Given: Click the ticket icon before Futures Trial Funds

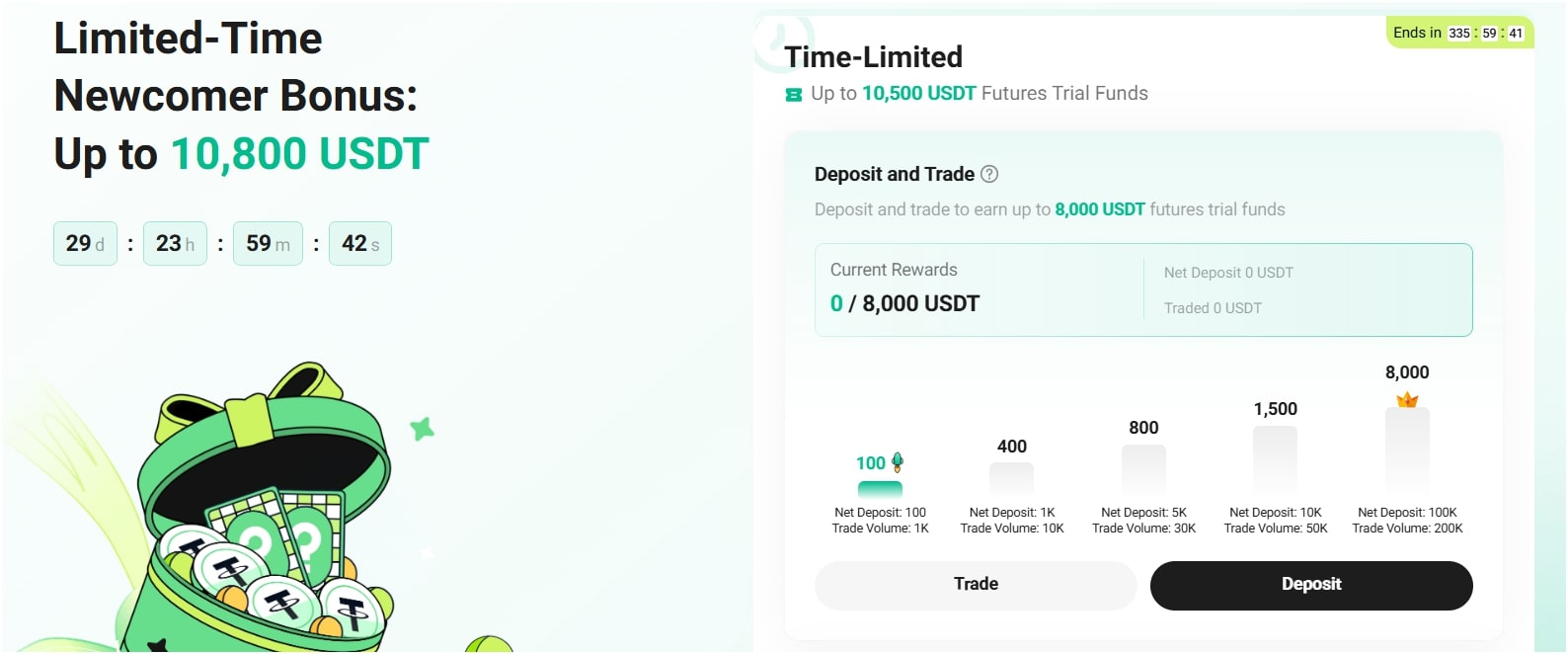Looking at the screenshot, I should pyautogui.click(x=793, y=95).
